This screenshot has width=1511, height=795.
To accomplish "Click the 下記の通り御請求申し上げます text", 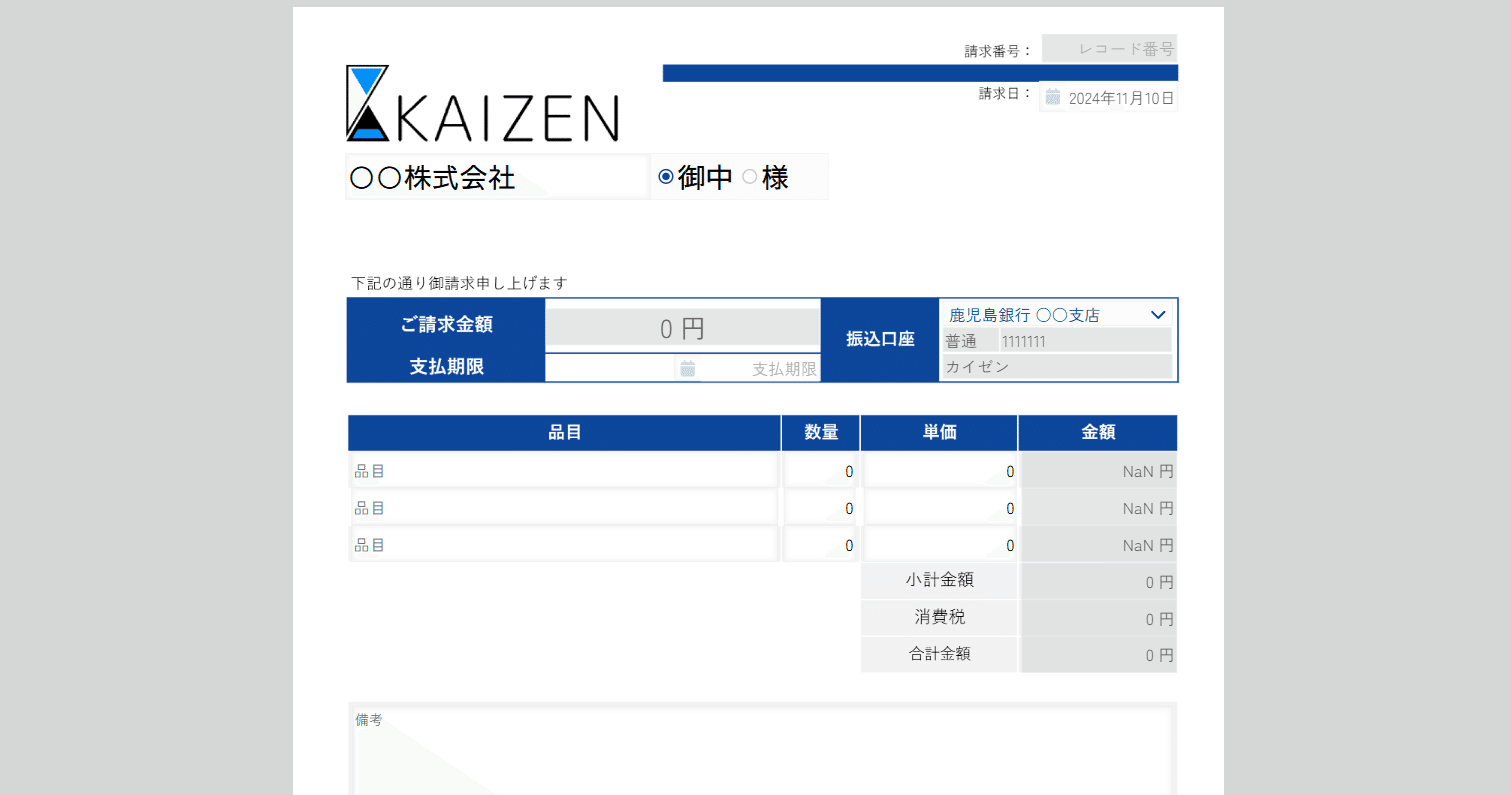I will tap(459, 283).
